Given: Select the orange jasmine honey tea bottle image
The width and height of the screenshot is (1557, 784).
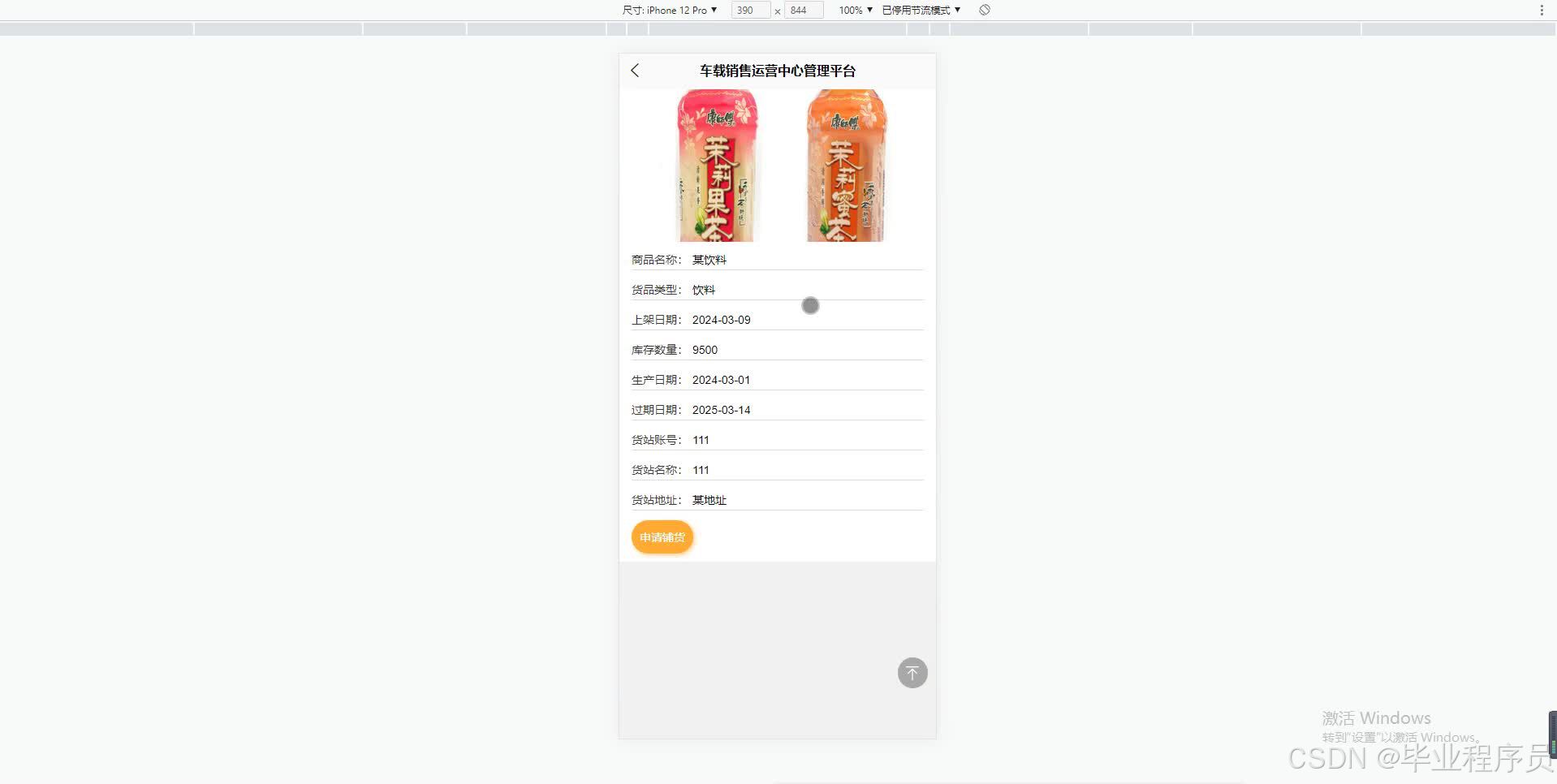Looking at the screenshot, I should pos(846,166).
